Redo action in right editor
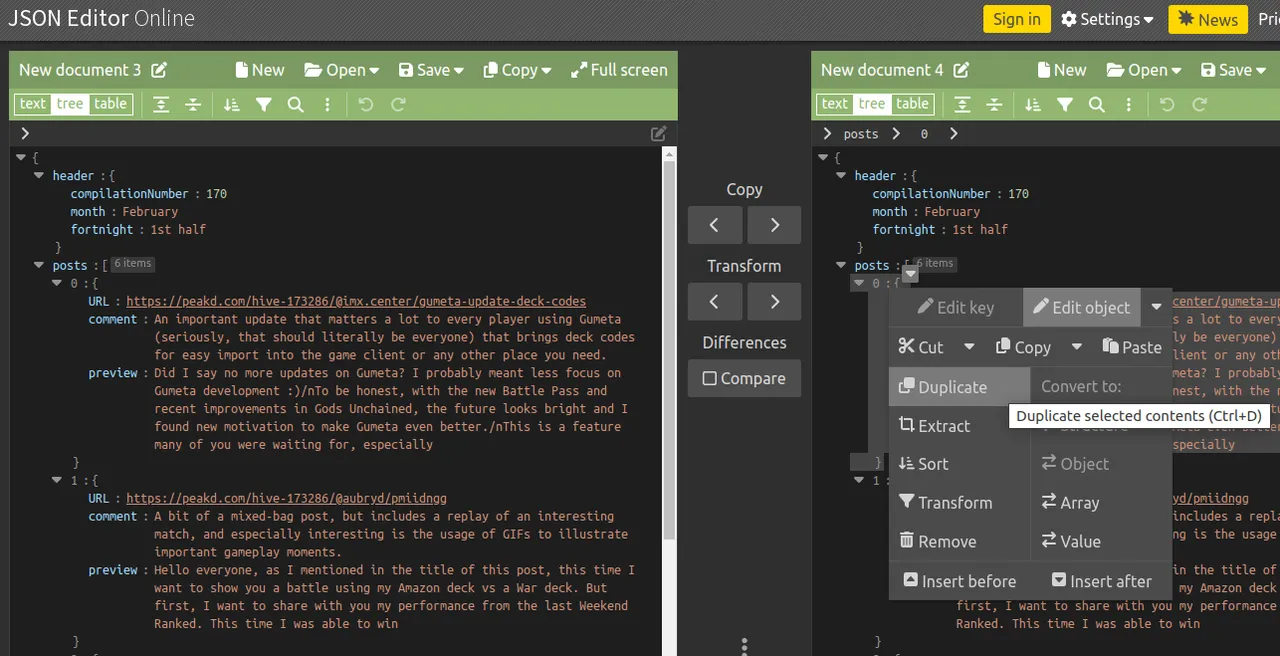Image resolution: width=1280 pixels, height=656 pixels. pos(1200,104)
